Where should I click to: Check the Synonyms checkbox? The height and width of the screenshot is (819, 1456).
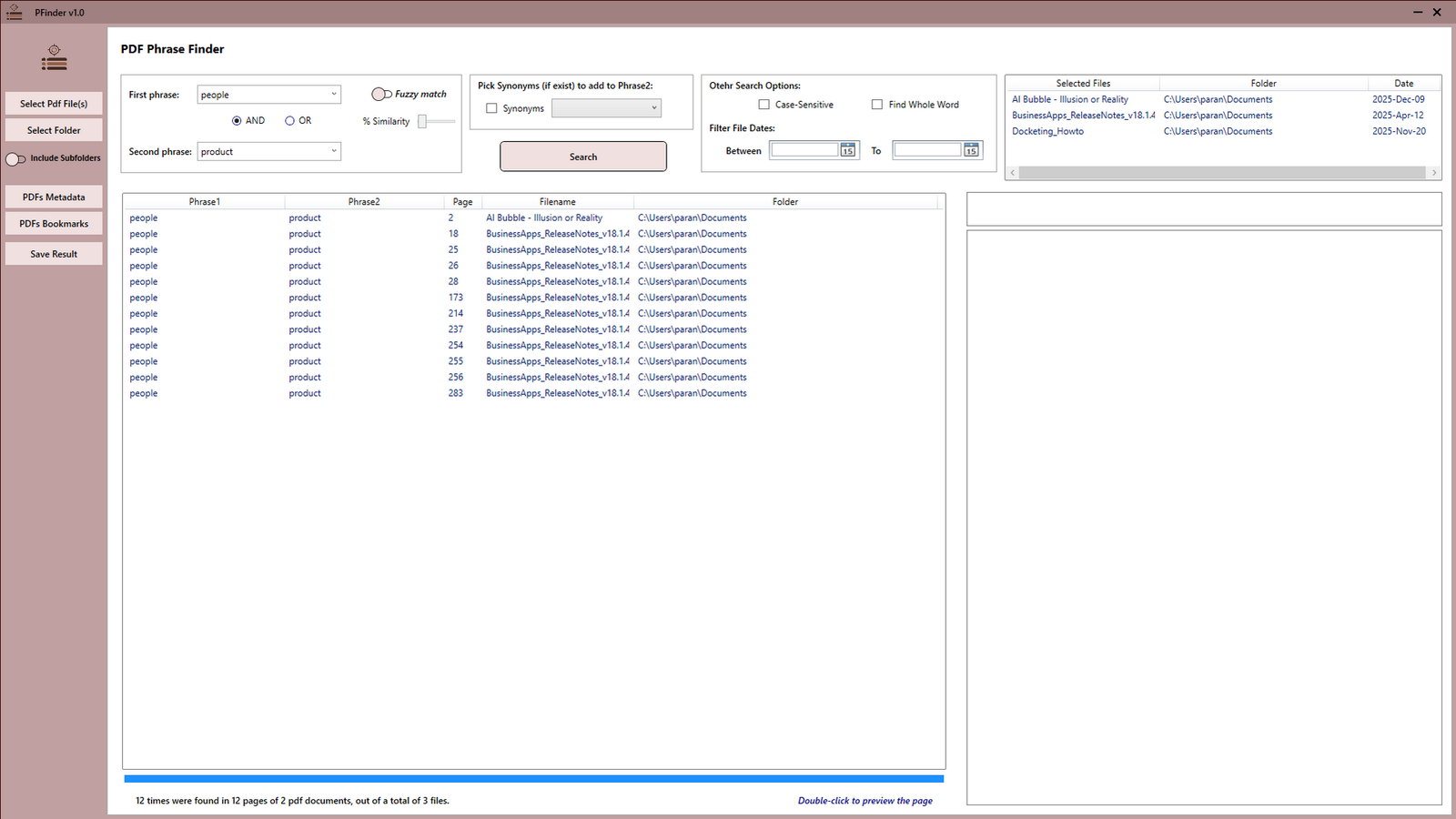click(492, 107)
